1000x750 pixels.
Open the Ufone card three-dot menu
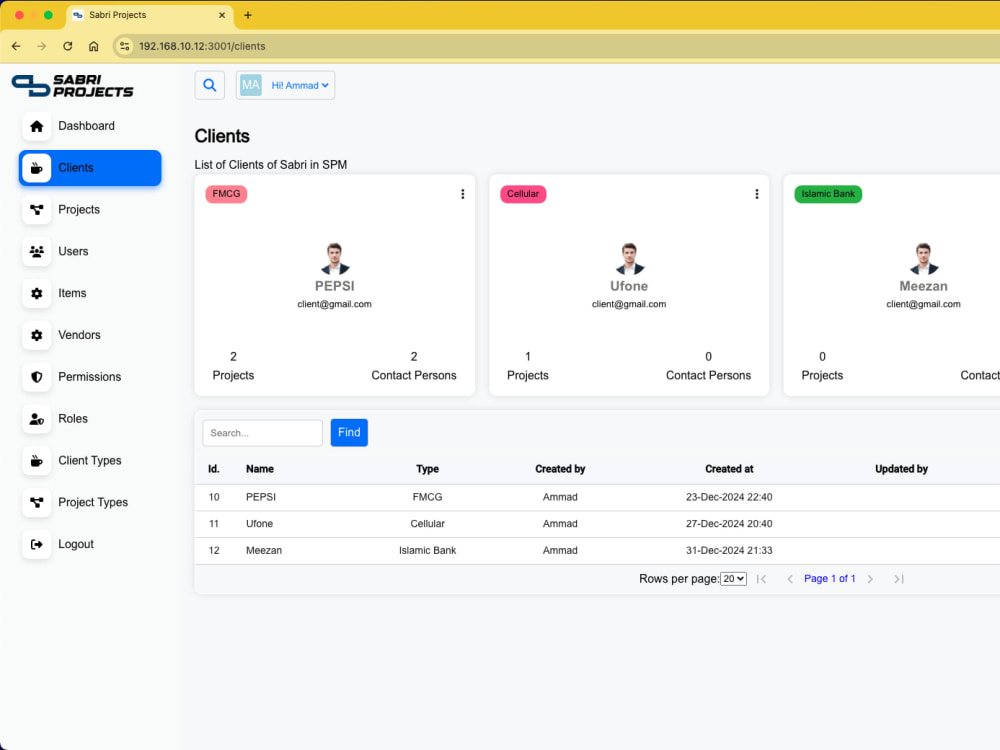756,194
